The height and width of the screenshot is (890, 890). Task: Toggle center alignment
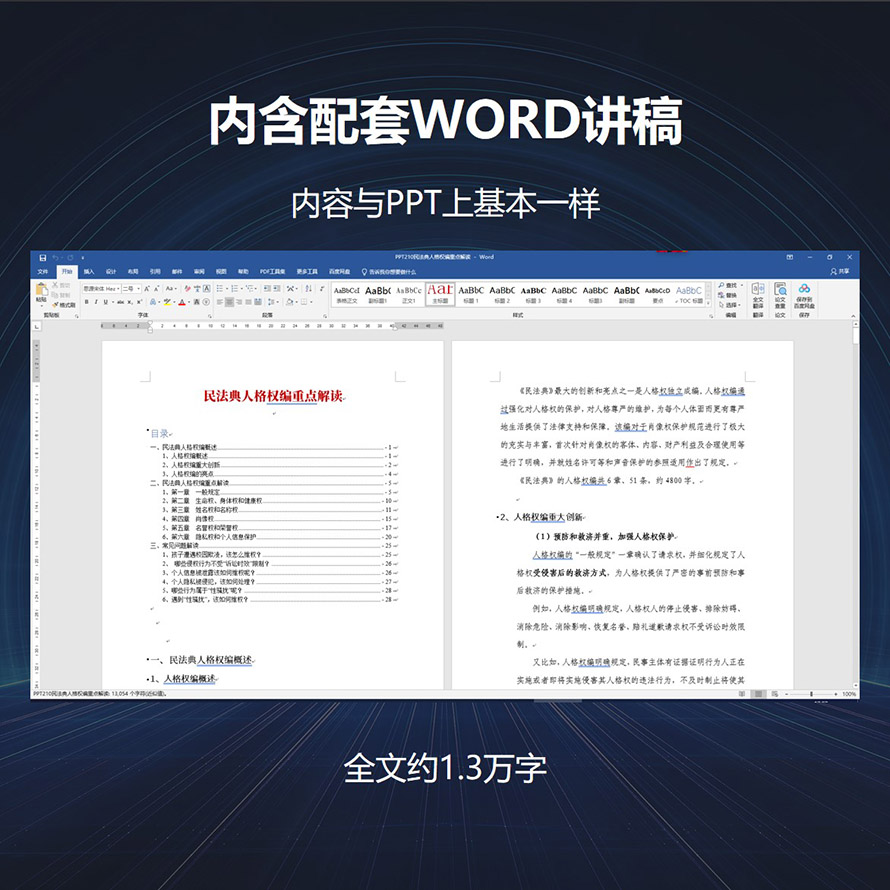point(229,302)
